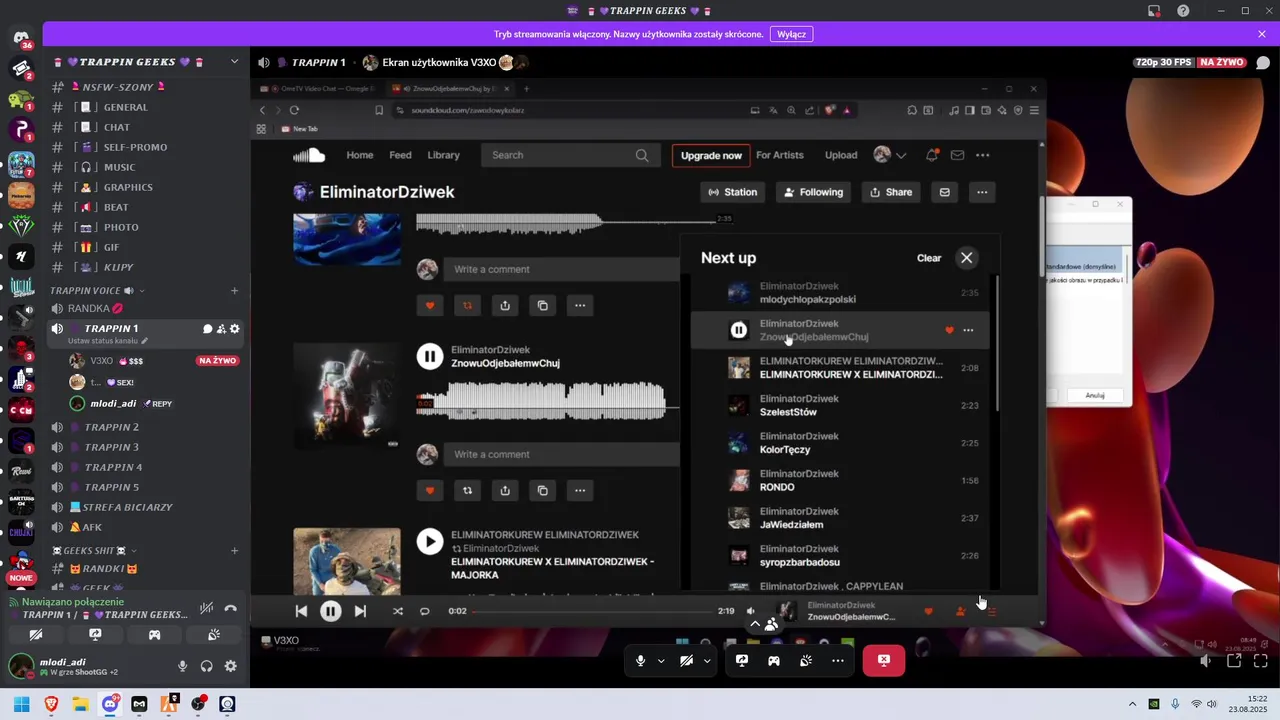Viewport: 1280px width, 720px height.
Task: Click the red stop watching stream button
Action: pyautogui.click(x=884, y=661)
